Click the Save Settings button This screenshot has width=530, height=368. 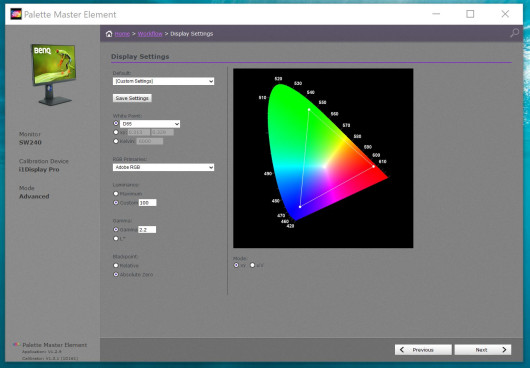click(132, 98)
